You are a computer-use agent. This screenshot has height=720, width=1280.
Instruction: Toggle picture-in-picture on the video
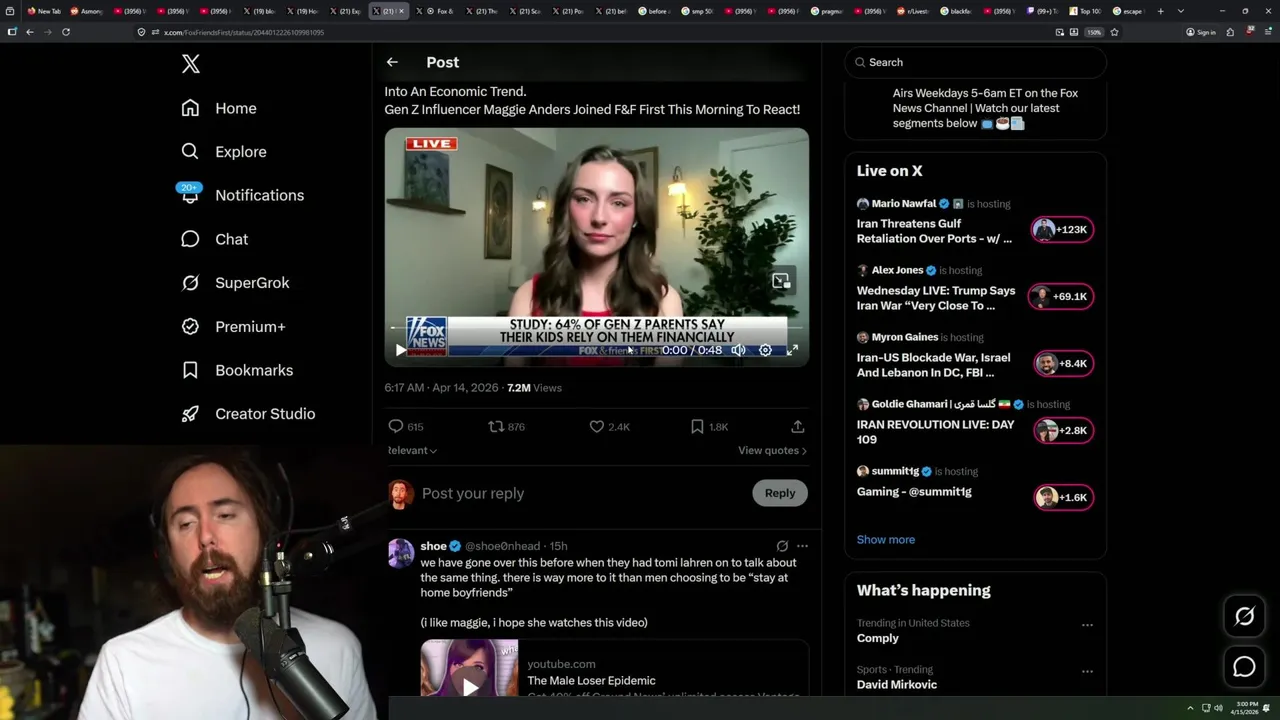pyautogui.click(x=781, y=281)
